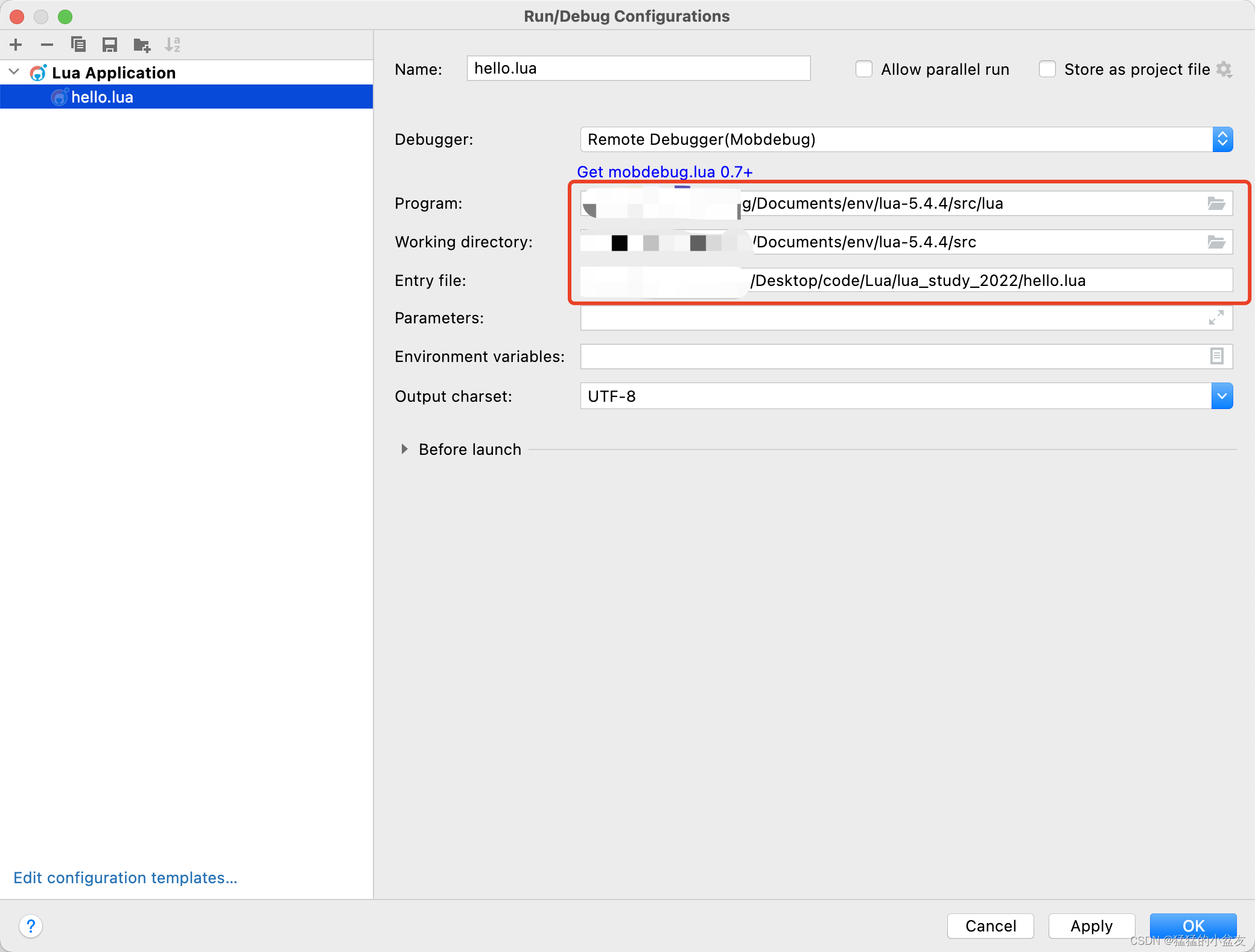Screen dimensions: 1255x952
Task: Open Environment variables editor icon
Action: 1216,357
